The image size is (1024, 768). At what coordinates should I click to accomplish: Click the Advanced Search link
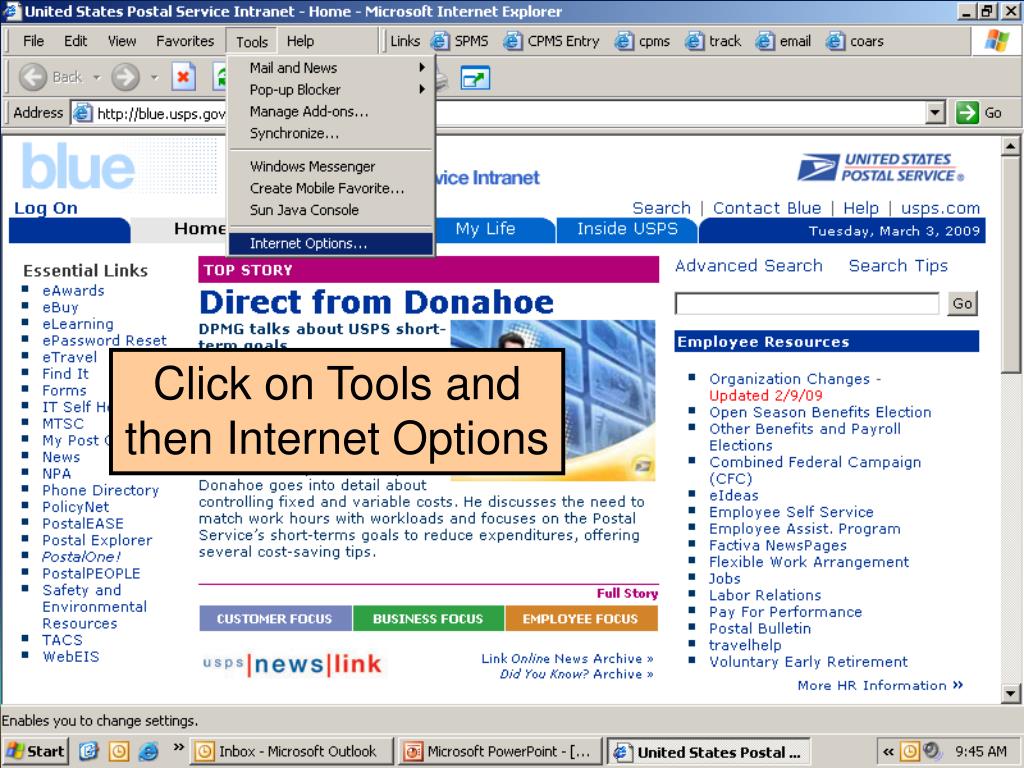click(748, 266)
